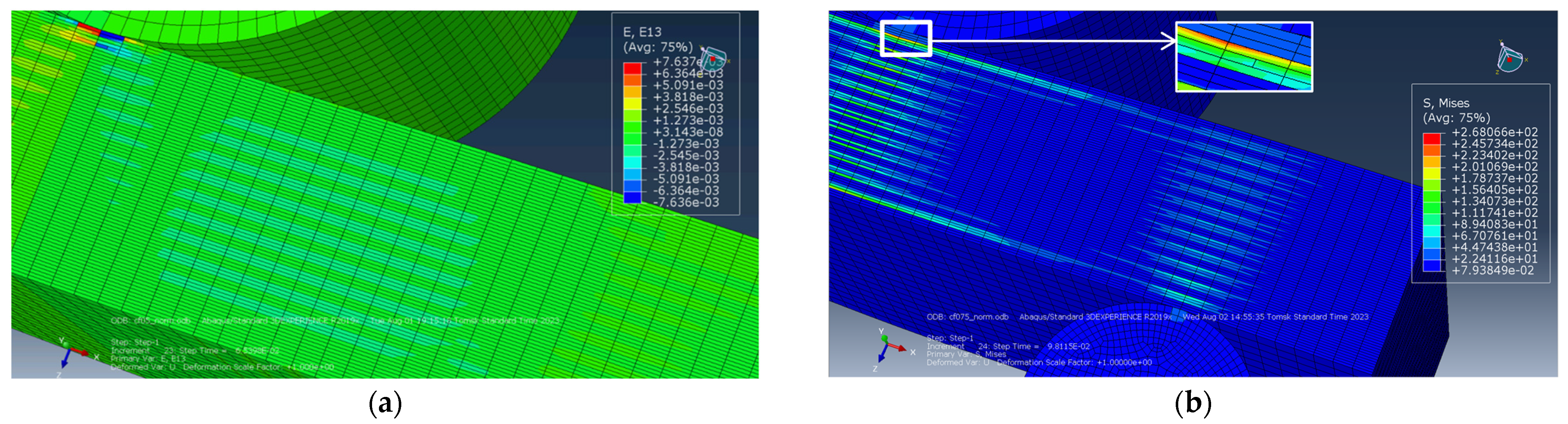The width and height of the screenshot is (1568, 424).
Task: Click the white highlight box on the mesh
Action: [906, 38]
